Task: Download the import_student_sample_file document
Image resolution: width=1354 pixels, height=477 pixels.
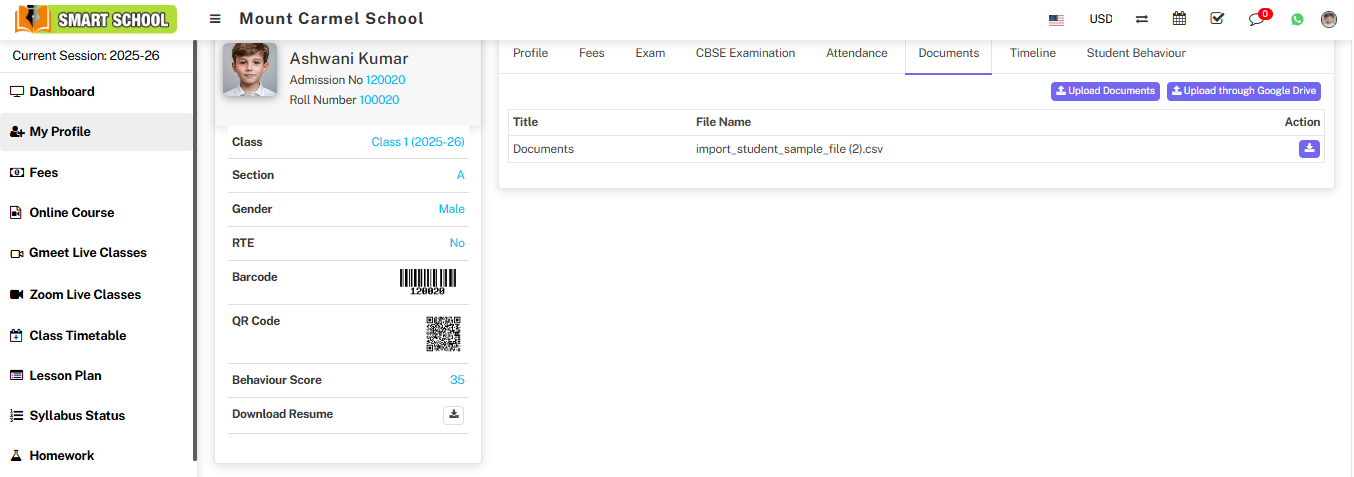Action: (1309, 149)
